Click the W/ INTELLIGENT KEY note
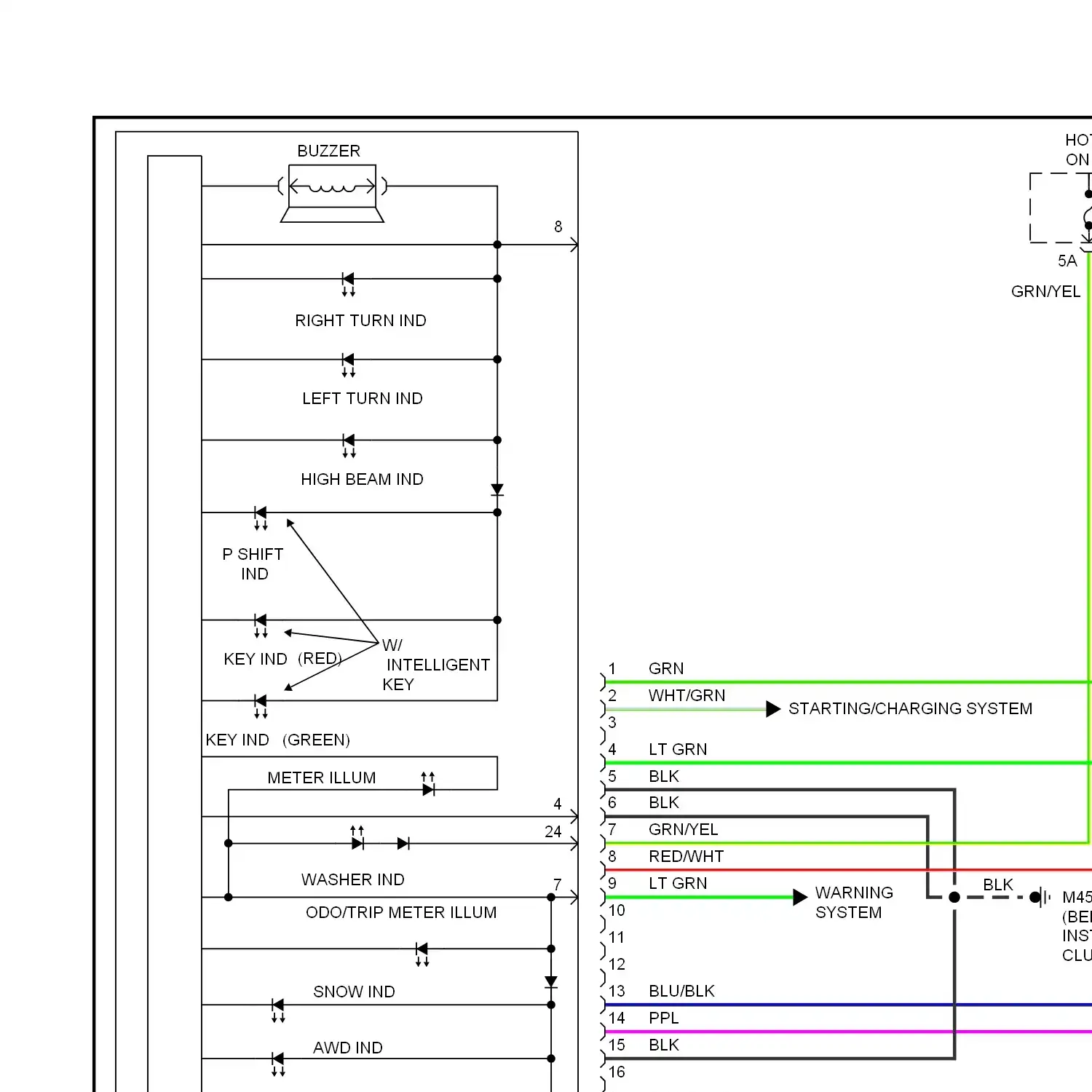This screenshot has height=1092, width=1092. [x=435, y=665]
